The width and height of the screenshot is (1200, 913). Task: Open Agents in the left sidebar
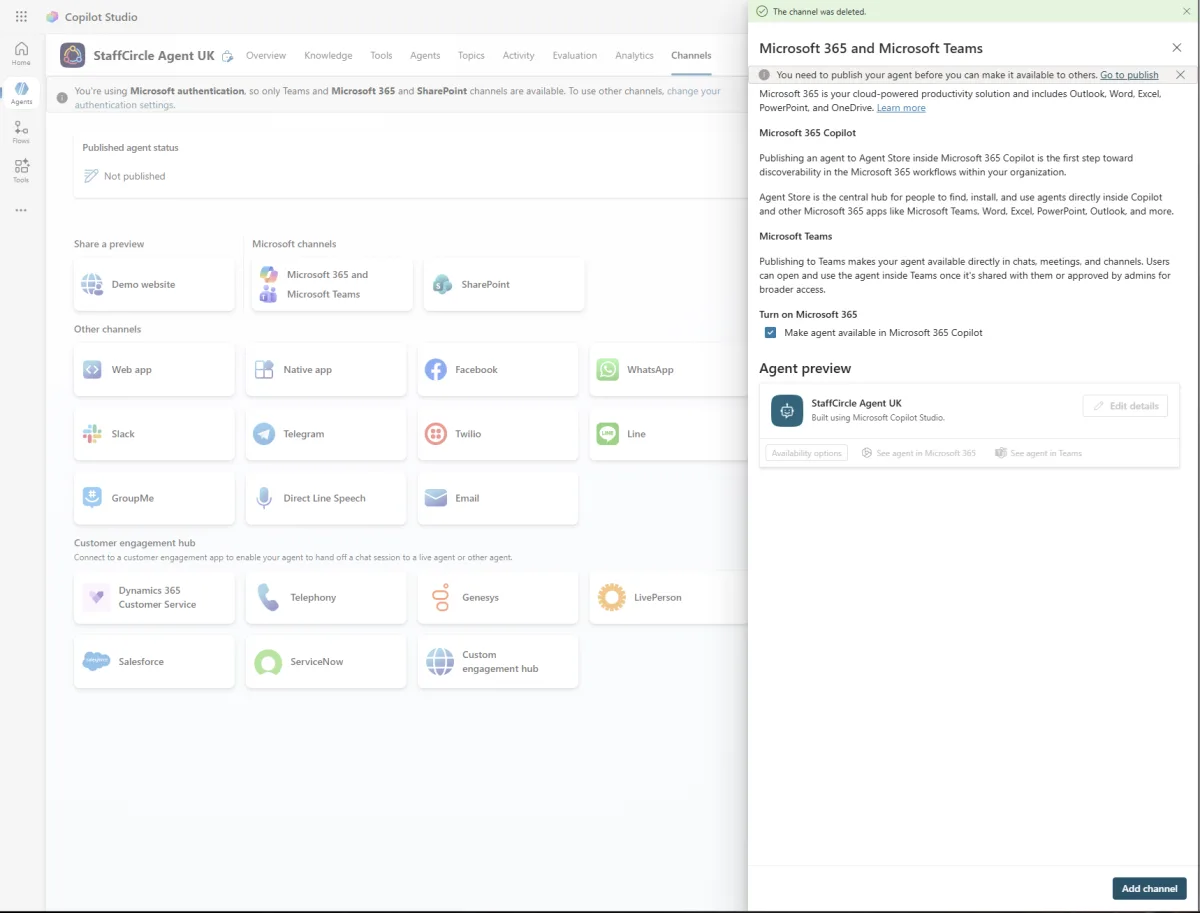tap(21, 94)
